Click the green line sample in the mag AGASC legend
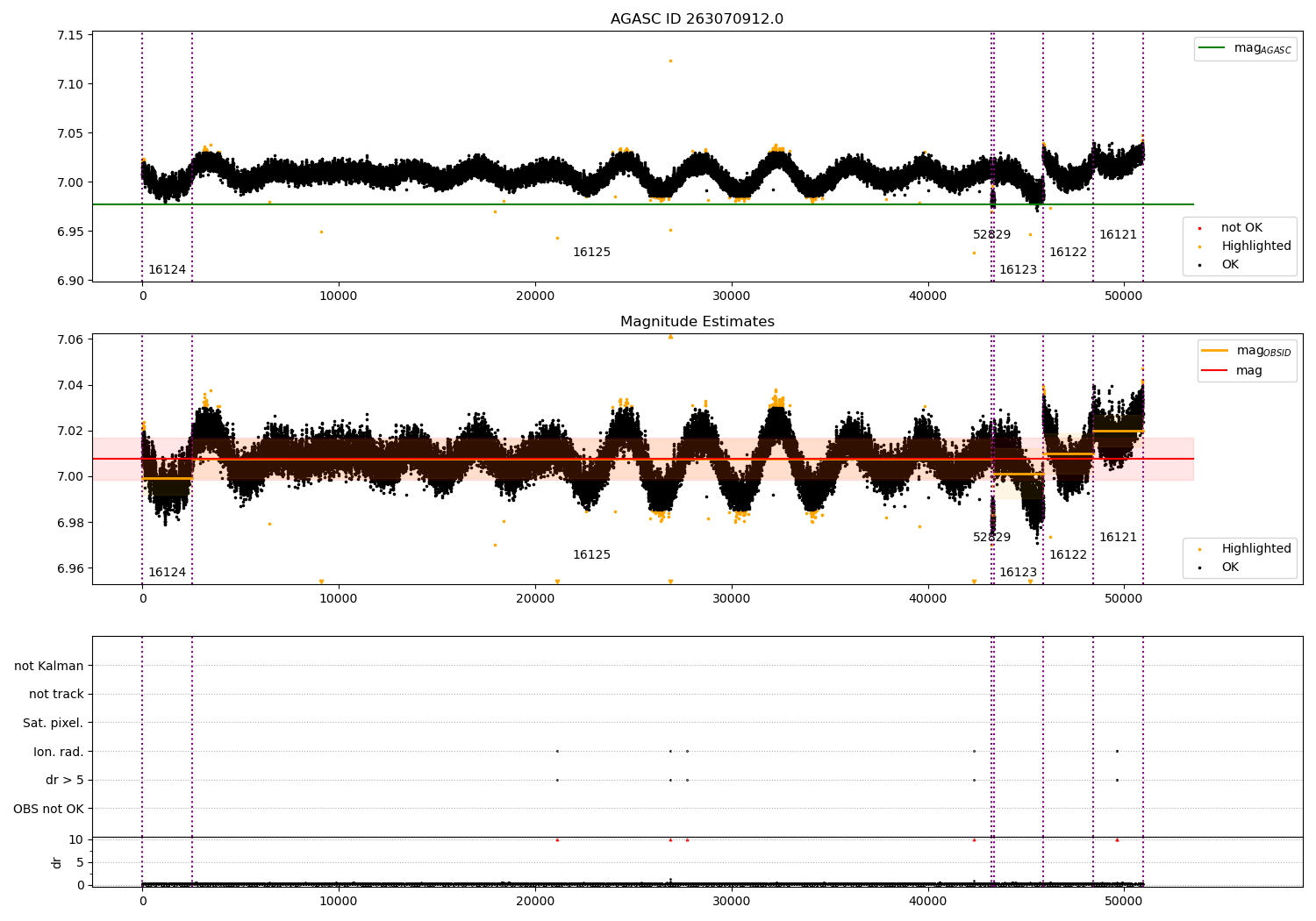1316x921 pixels. coord(1212,48)
